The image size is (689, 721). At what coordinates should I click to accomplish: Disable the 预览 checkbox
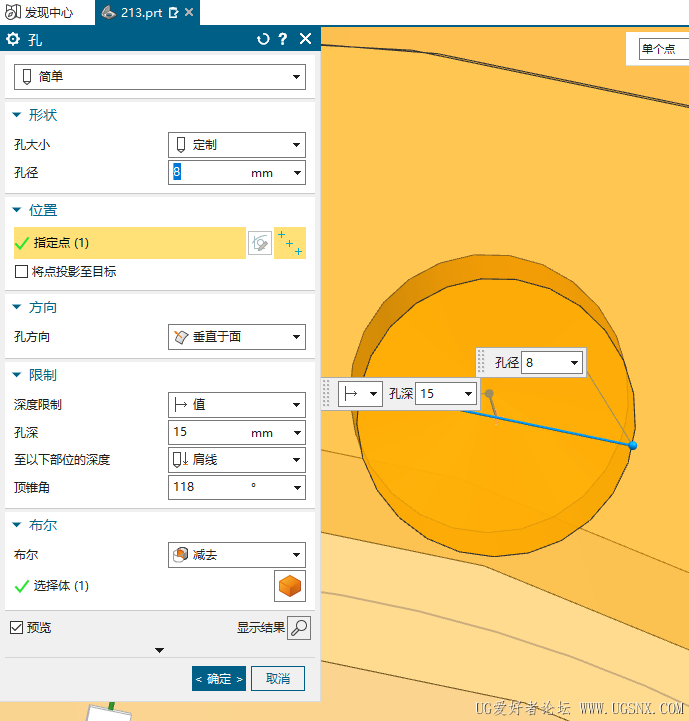tap(17, 627)
